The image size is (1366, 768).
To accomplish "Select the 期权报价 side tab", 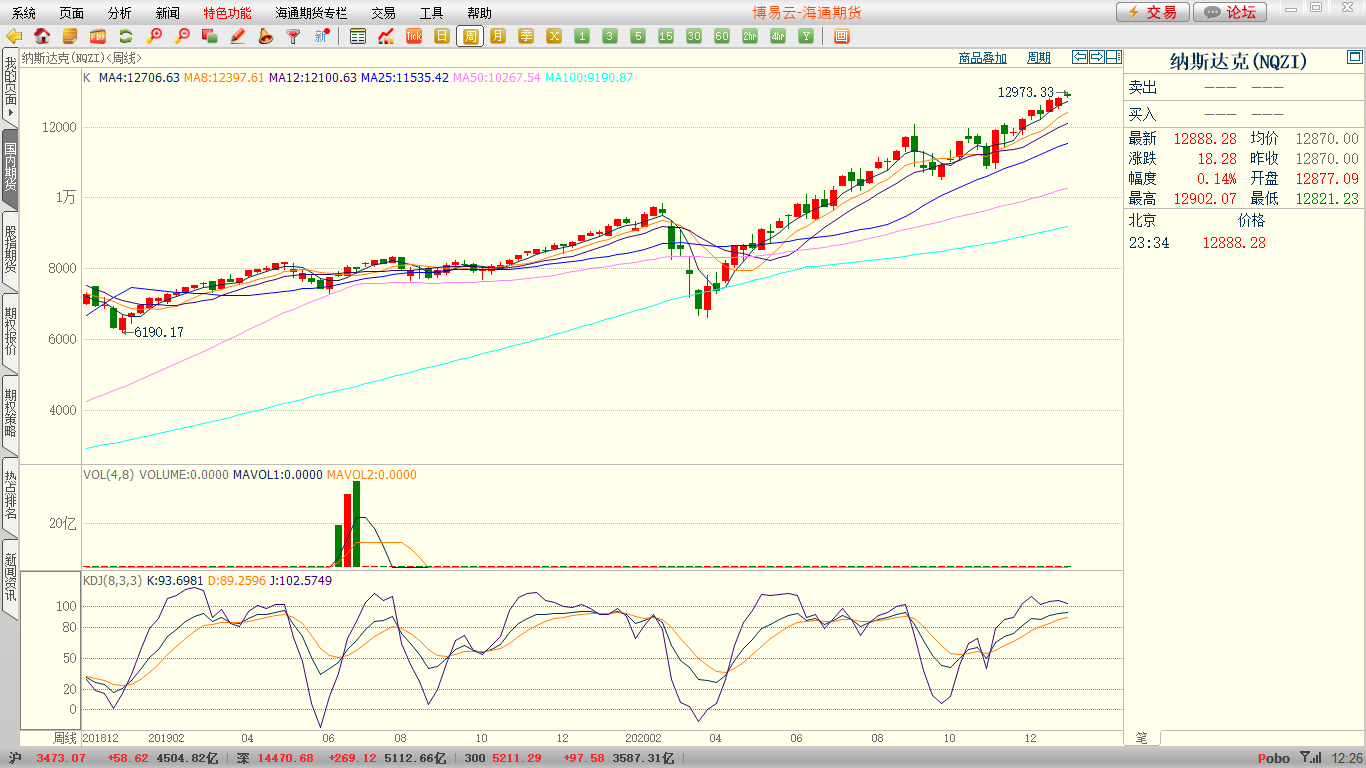I will [x=10, y=331].
